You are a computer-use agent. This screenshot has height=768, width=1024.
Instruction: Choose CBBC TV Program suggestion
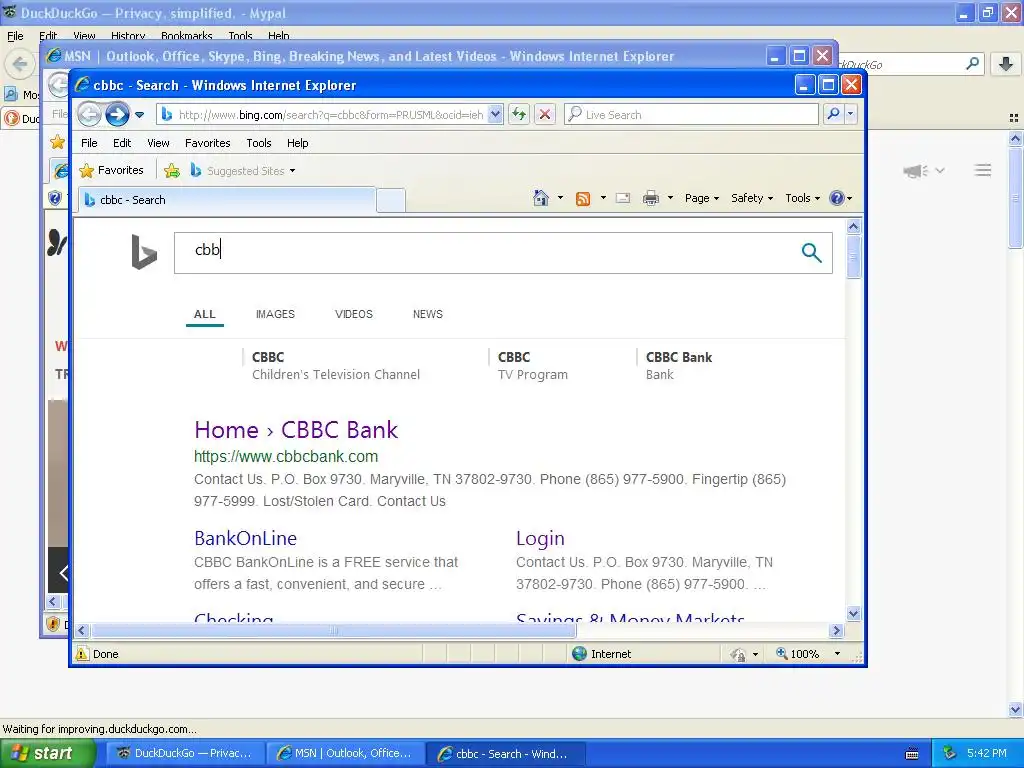[533, 366]
